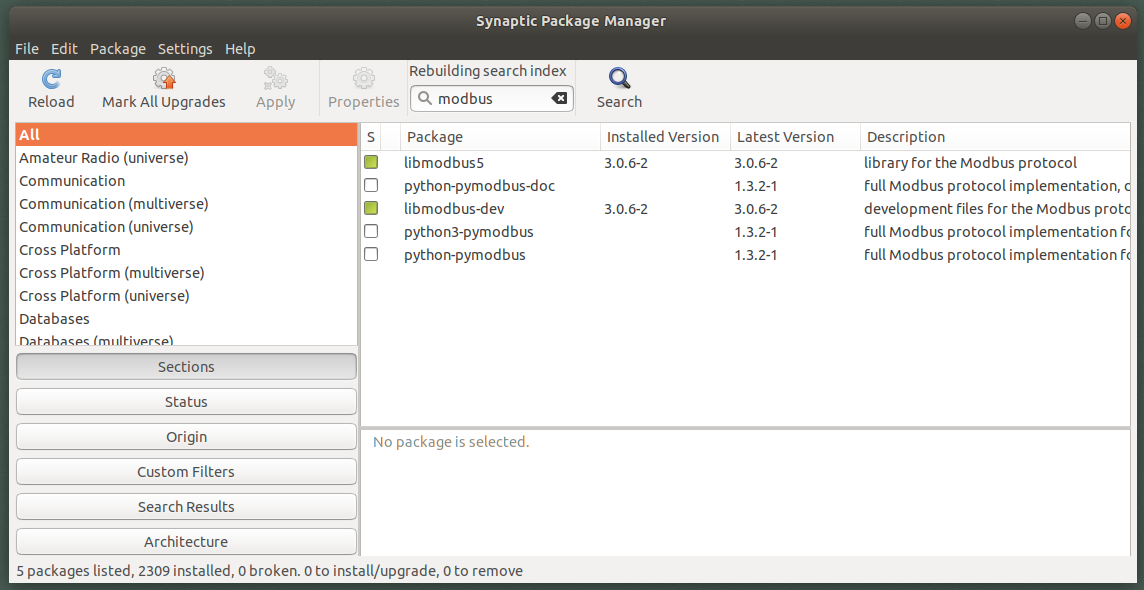Click latest version 1.3.2-1 of python3-pymodbus
This screenshot has width=1144, height=590.
click(x=756, y=232)
